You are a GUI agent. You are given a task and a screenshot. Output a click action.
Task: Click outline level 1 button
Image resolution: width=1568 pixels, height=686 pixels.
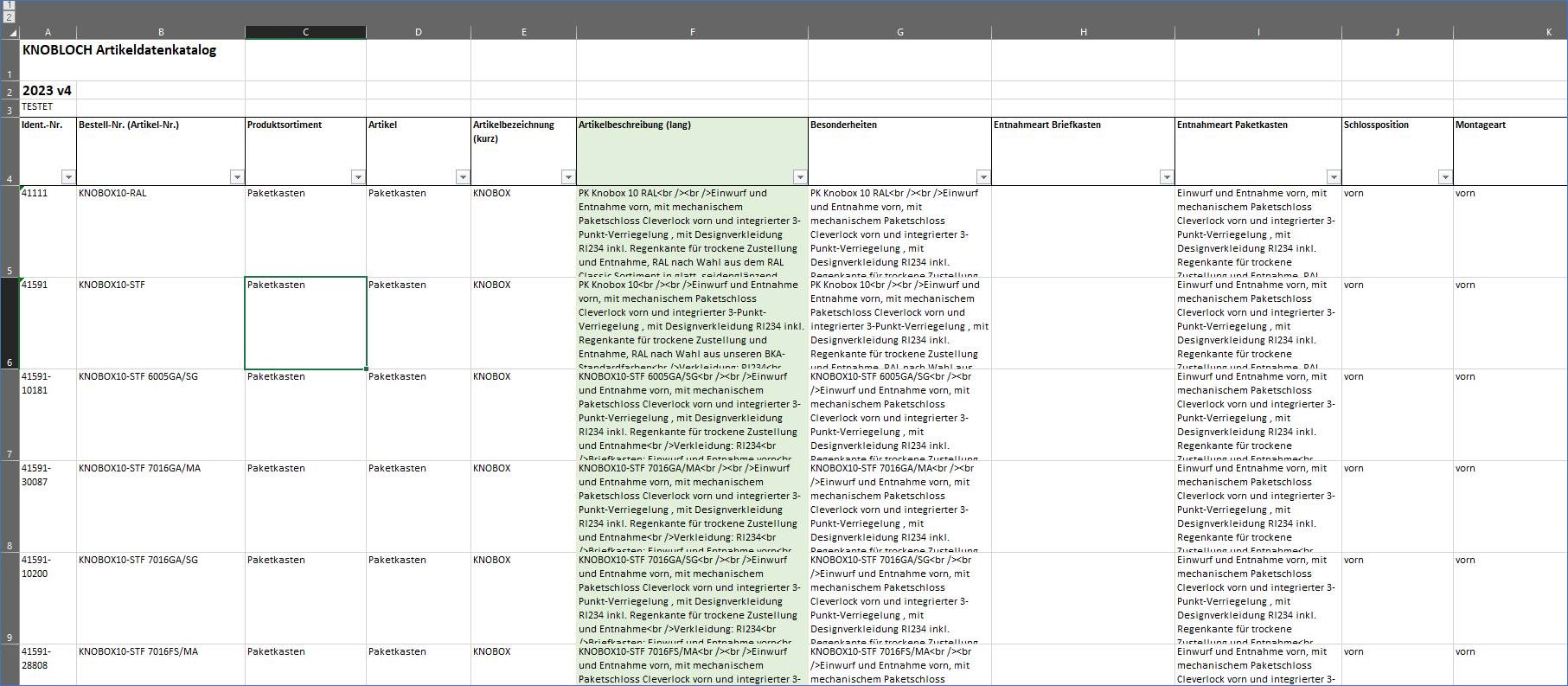(10, 5)
